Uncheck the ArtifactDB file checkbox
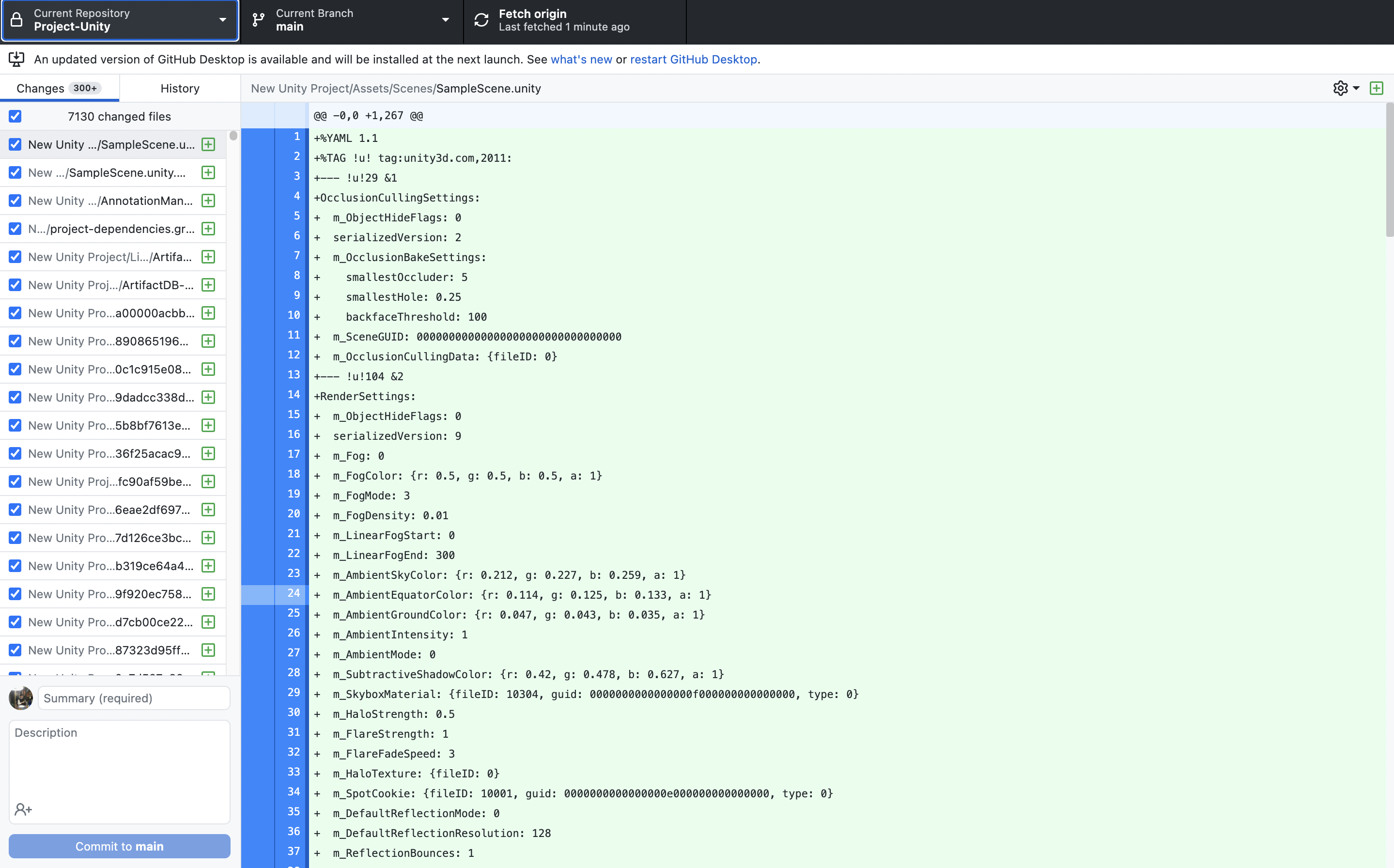The image size is (1394, 868). pos(15,285)
